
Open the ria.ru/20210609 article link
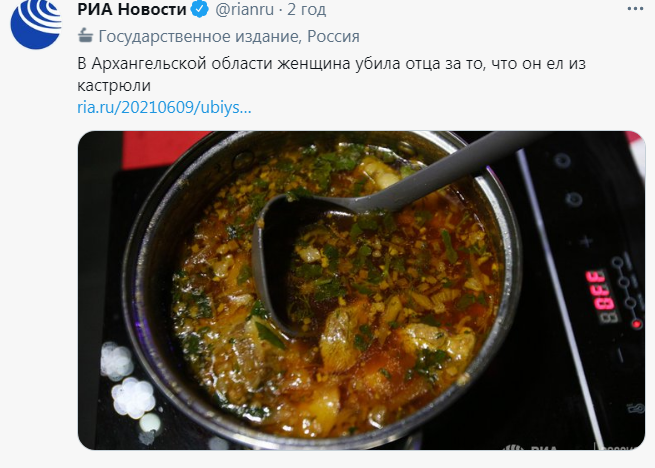coord(164,107)
